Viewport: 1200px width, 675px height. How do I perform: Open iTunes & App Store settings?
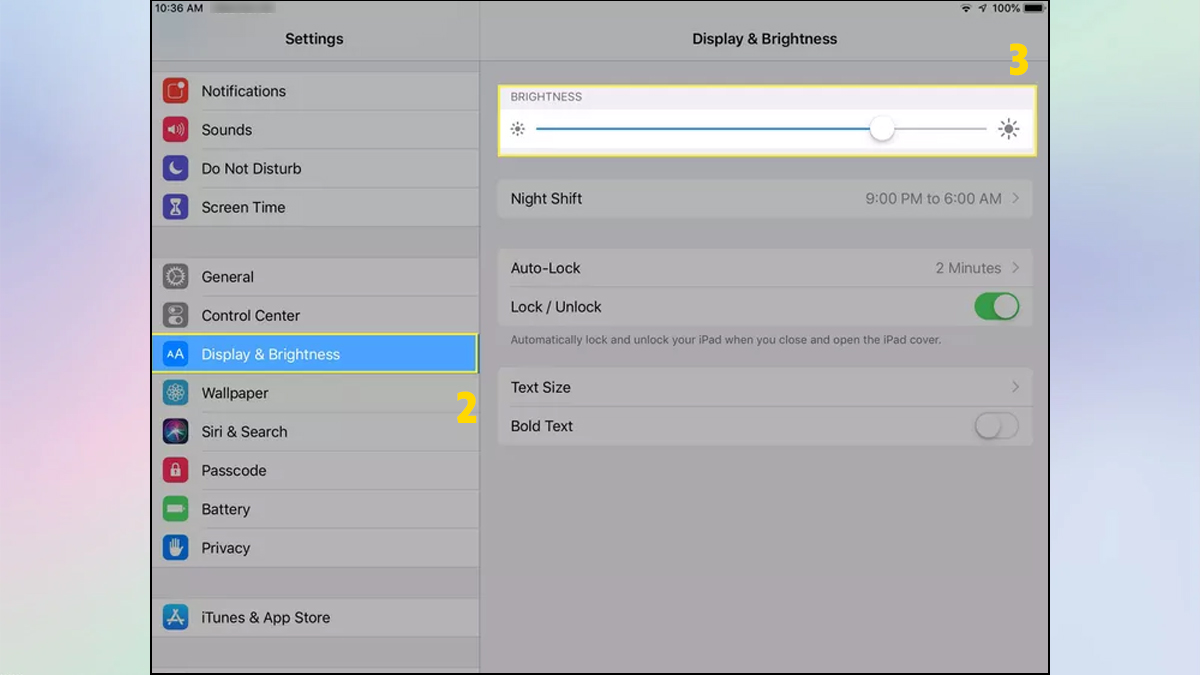(315, 617)
